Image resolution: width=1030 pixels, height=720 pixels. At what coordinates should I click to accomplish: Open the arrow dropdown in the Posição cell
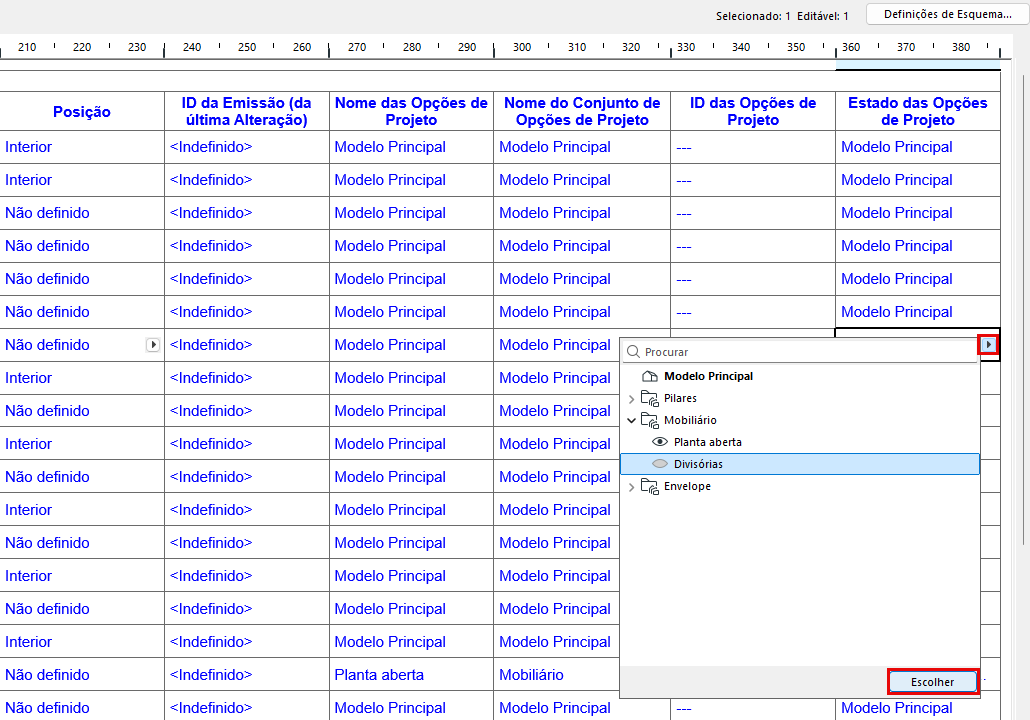point(152,345)
